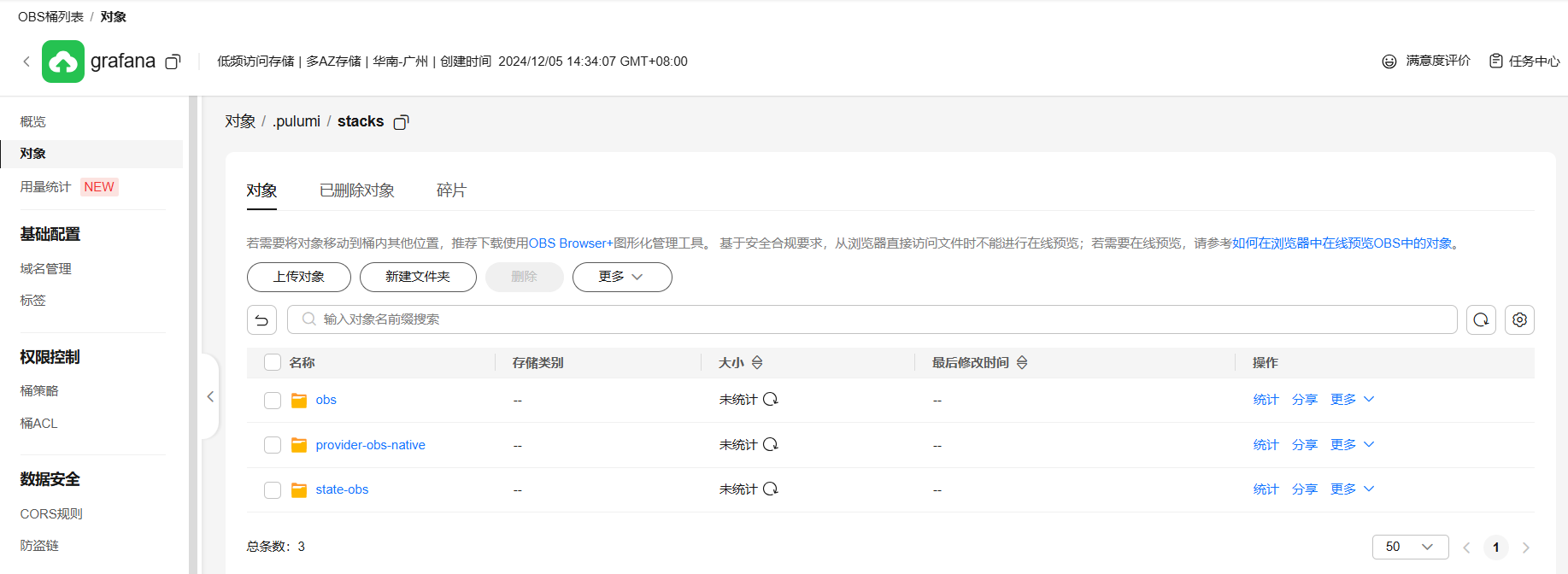Sort the list by size column icon
1568x574 pixels.
757,363
